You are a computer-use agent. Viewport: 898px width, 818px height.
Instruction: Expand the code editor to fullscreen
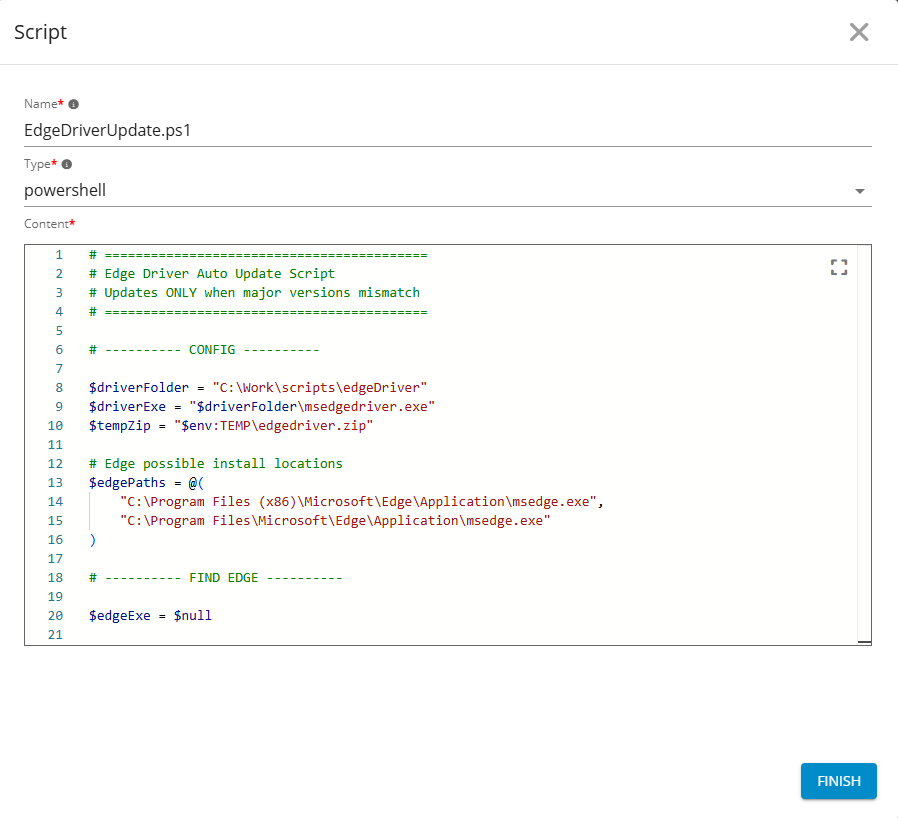coord(839,267)
